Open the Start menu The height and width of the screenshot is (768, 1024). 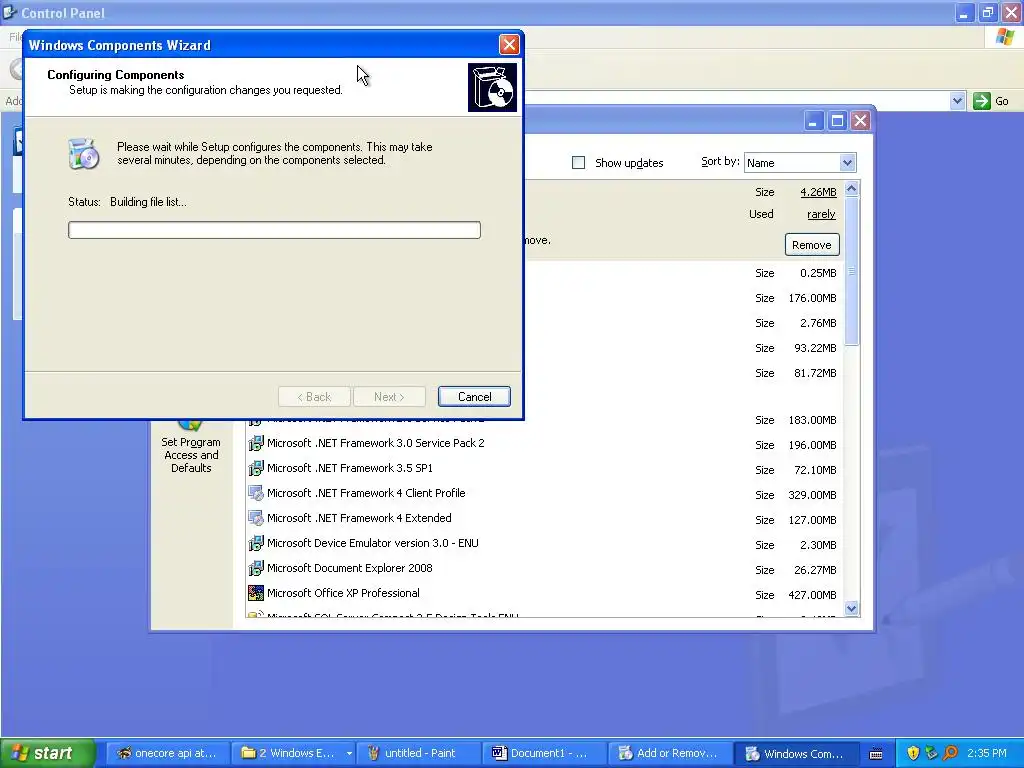pos(47,754)
